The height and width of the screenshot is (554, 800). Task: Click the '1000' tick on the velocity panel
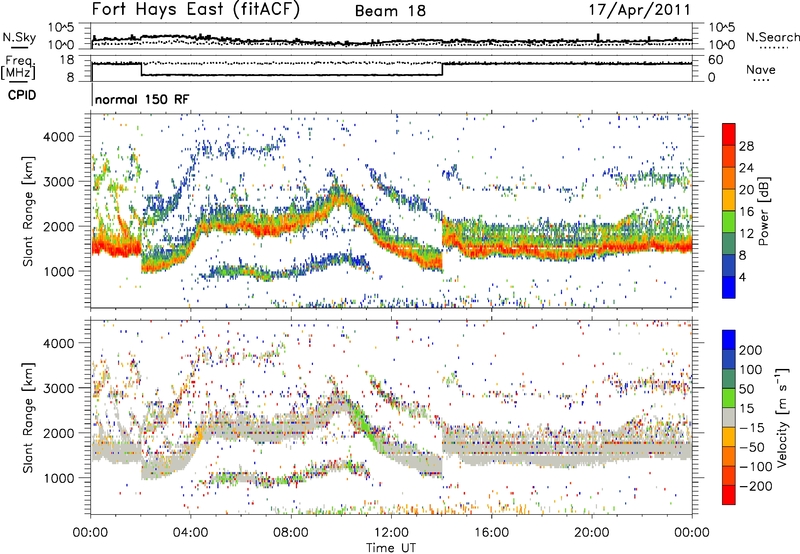click(58, 478)
